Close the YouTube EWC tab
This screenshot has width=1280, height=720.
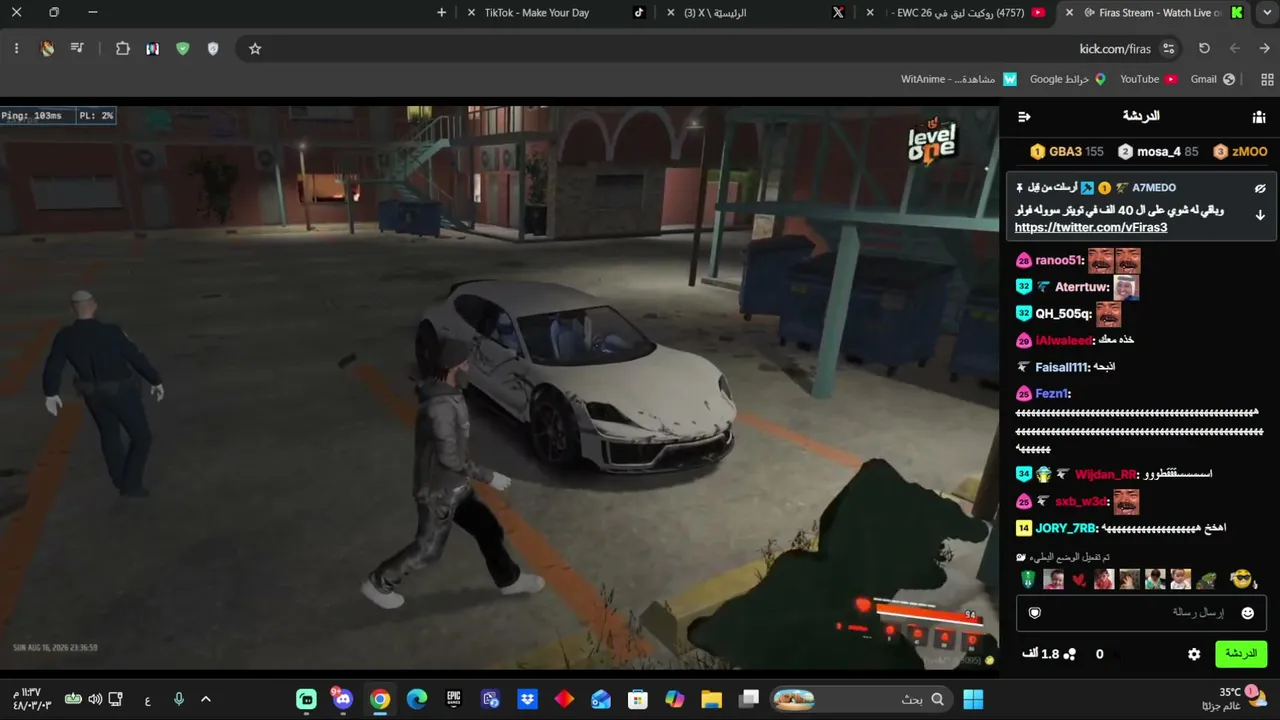click(x=870, y=13)
